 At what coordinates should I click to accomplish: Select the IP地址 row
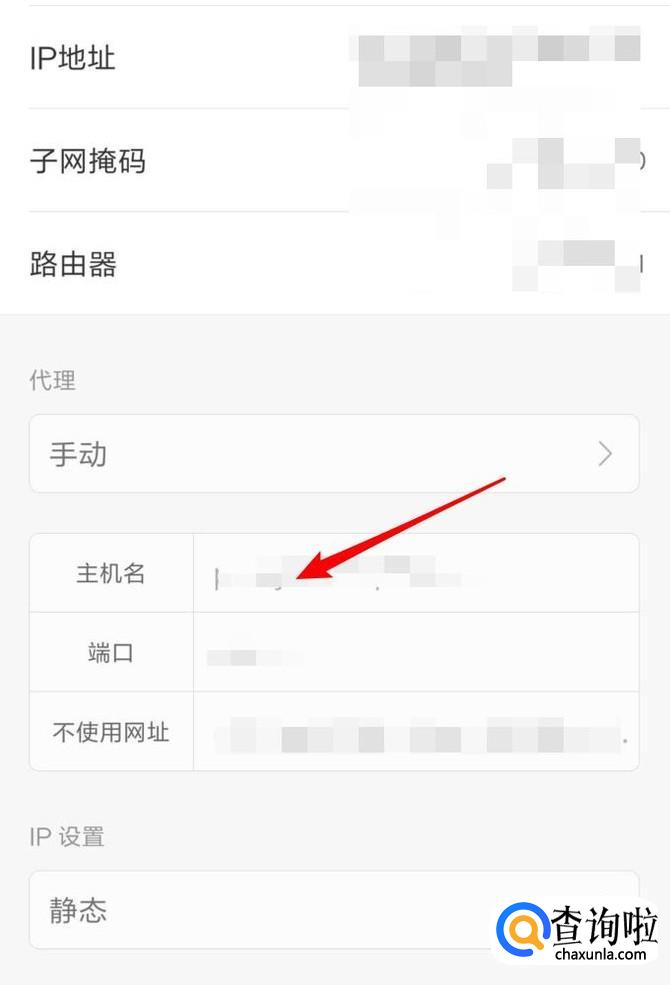(335, 57)
